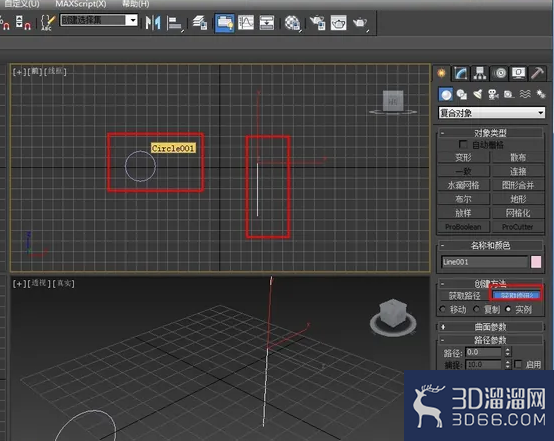Toggle the highlighted Ribbon panel icon
The height and width of the screenshot is (441, 554).
225,23
